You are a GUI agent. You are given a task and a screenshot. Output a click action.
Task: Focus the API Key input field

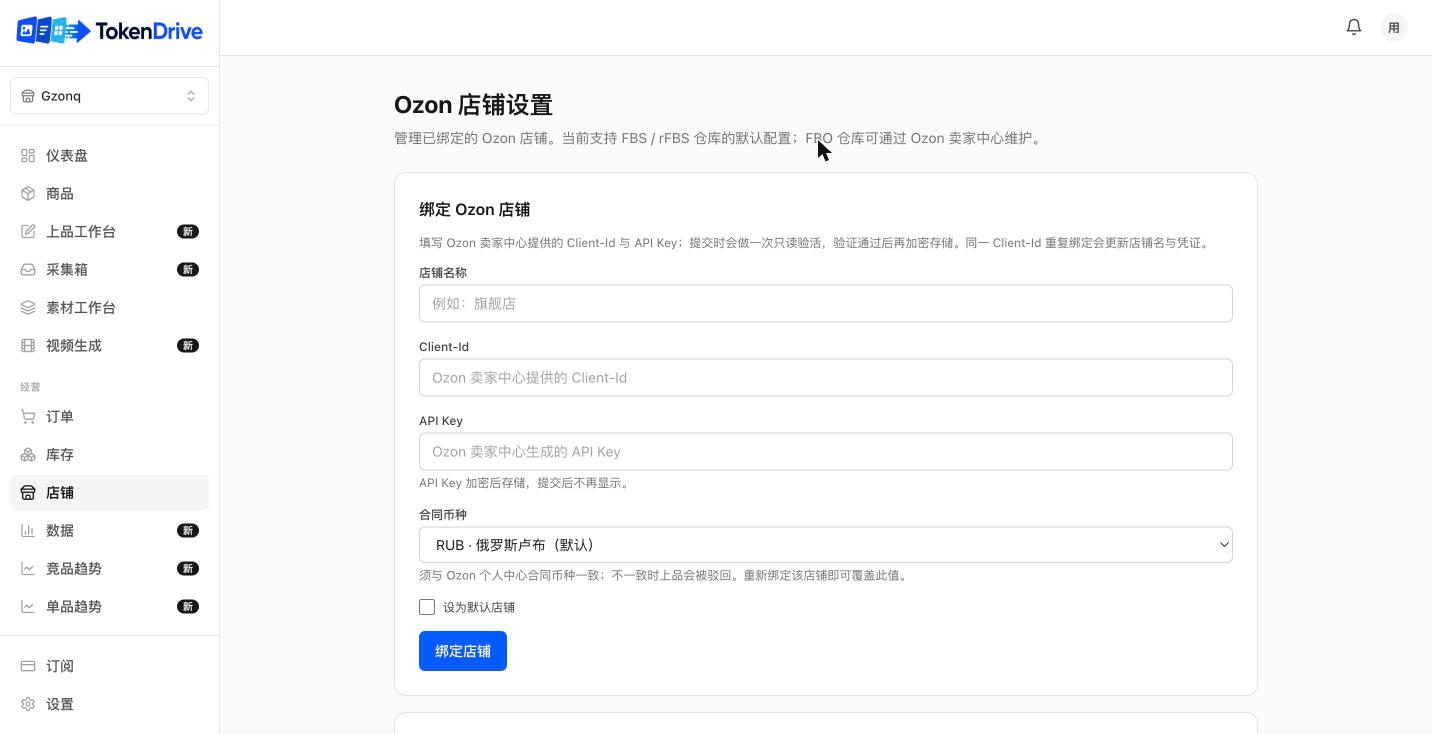click(826, 451)
